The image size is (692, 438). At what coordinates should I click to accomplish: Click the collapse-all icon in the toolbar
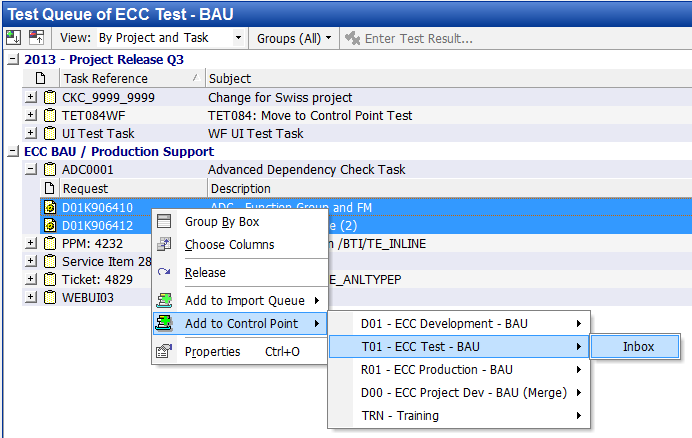pos(37,38)
